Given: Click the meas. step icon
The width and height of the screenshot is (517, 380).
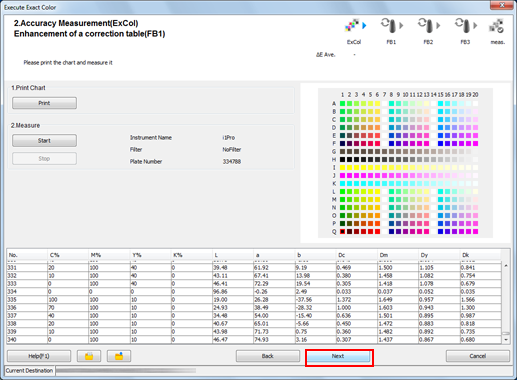Looking at the screenshot, I should pos(496,26).
